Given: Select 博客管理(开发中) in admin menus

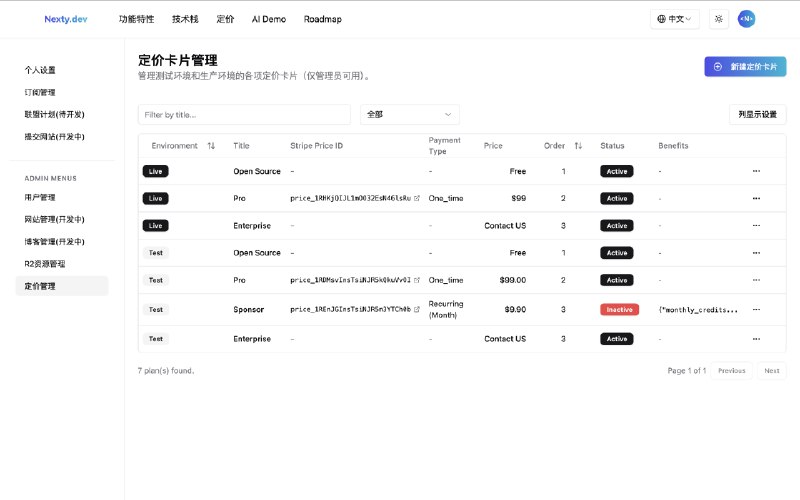Looking at the screenshot, I should point(54,242).
